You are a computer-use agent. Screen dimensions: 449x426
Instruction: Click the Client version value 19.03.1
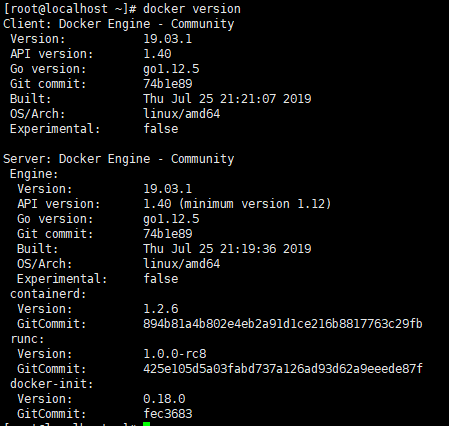pyautogui.click(x=168, y=39)
